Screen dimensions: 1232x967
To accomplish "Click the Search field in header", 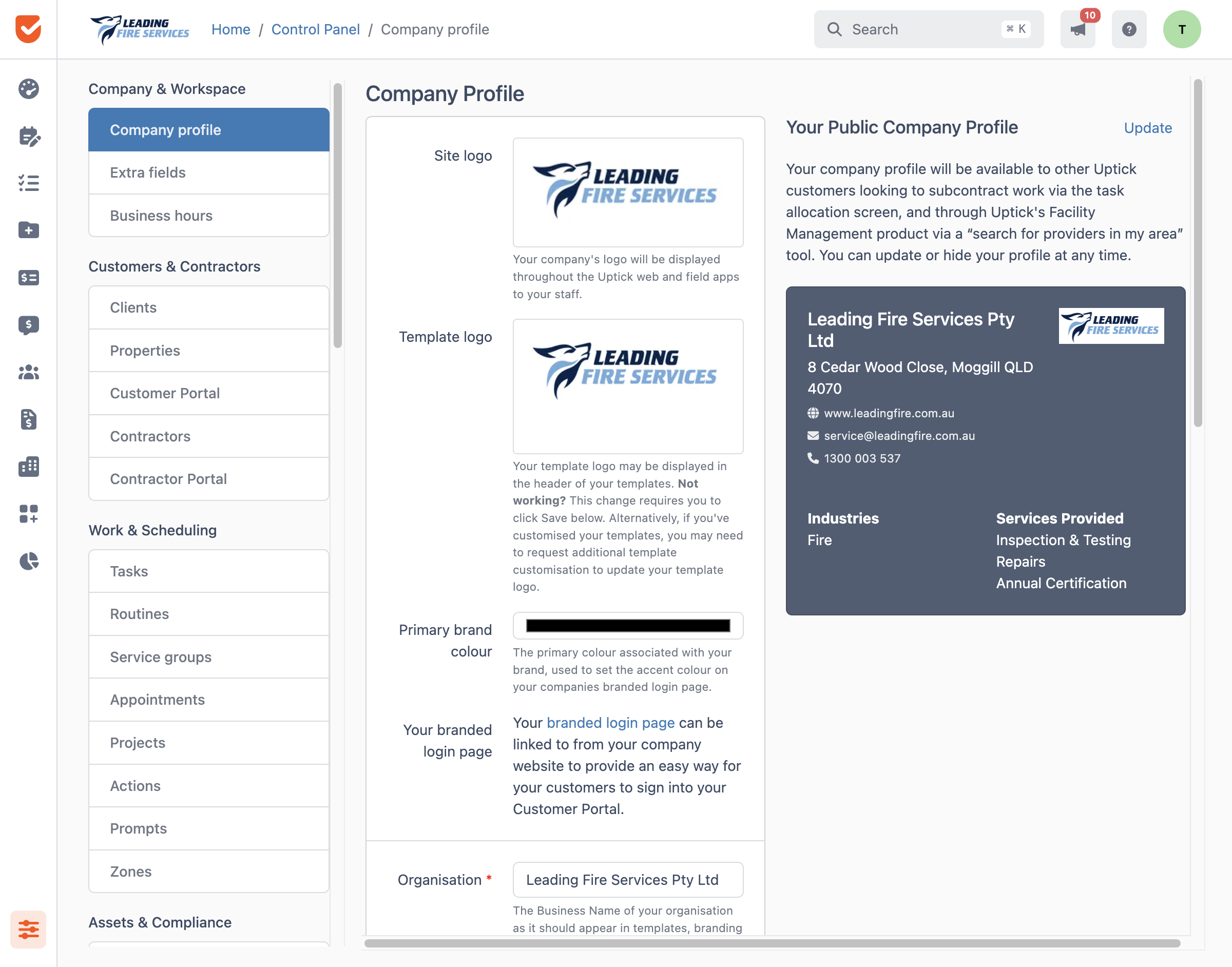I will pyautogui.click(x=929, y=29).
